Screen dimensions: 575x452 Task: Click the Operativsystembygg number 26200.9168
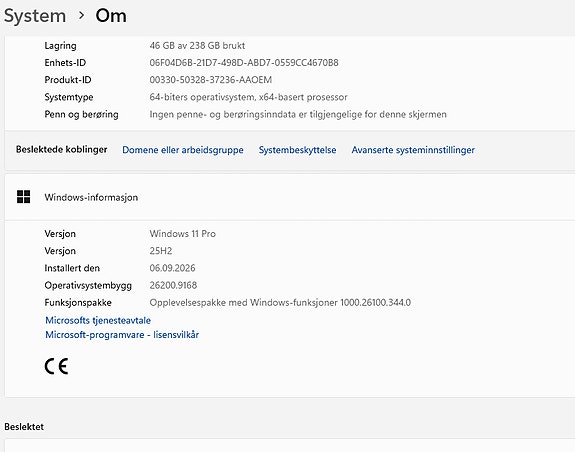click(173, 286)
